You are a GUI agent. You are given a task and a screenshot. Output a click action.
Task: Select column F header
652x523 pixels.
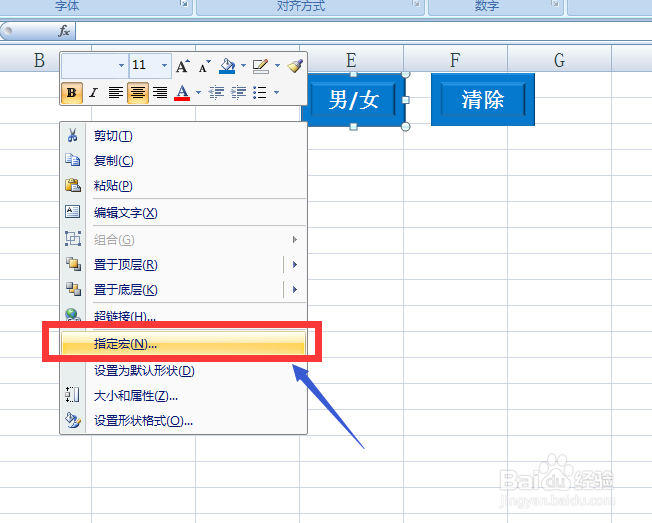(455, 60)
